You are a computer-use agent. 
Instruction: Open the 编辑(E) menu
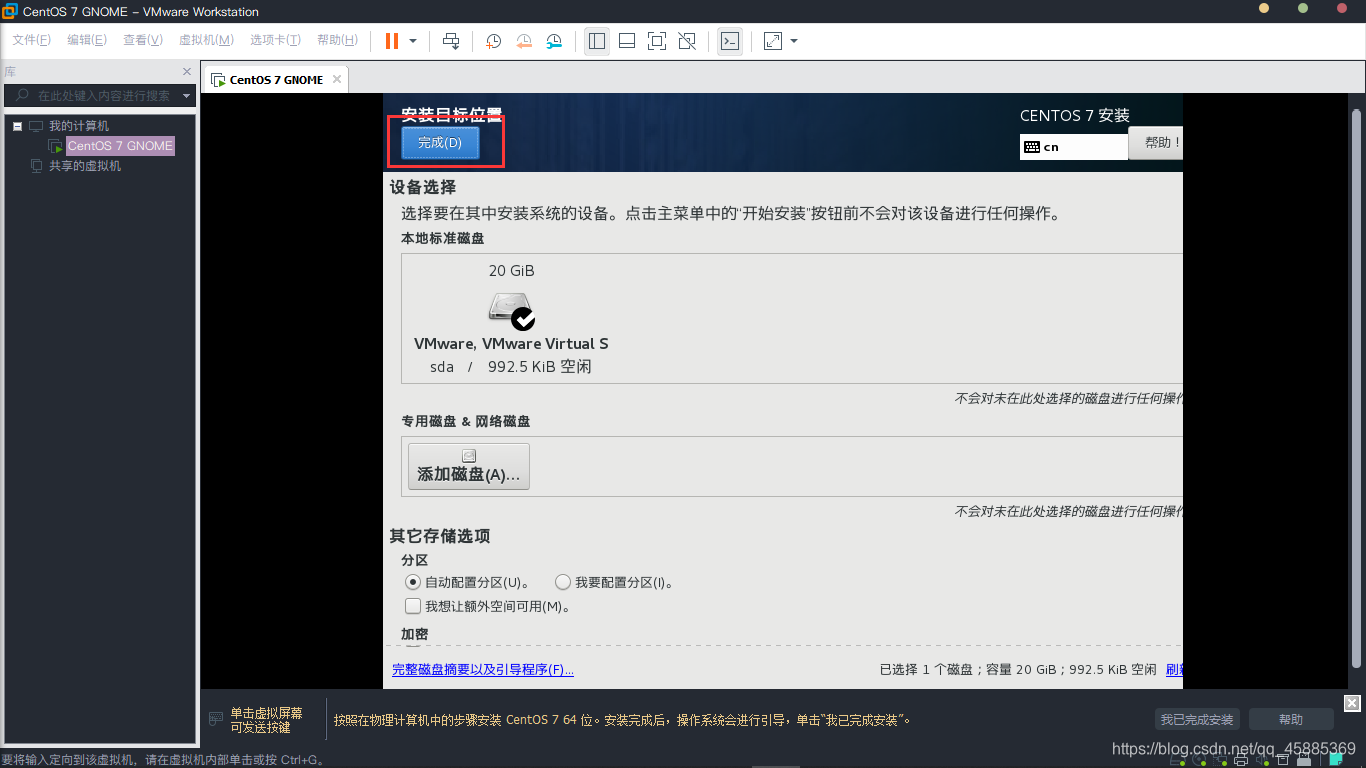point(87,40)
